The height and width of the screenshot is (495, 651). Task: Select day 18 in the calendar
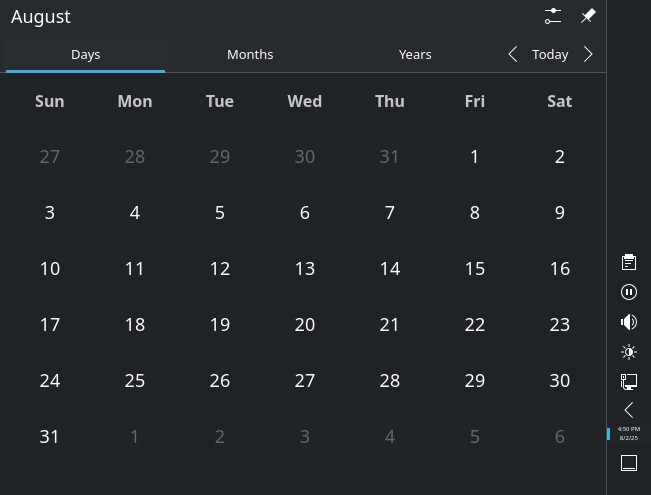pyautogui.click(x=135, y=325)
